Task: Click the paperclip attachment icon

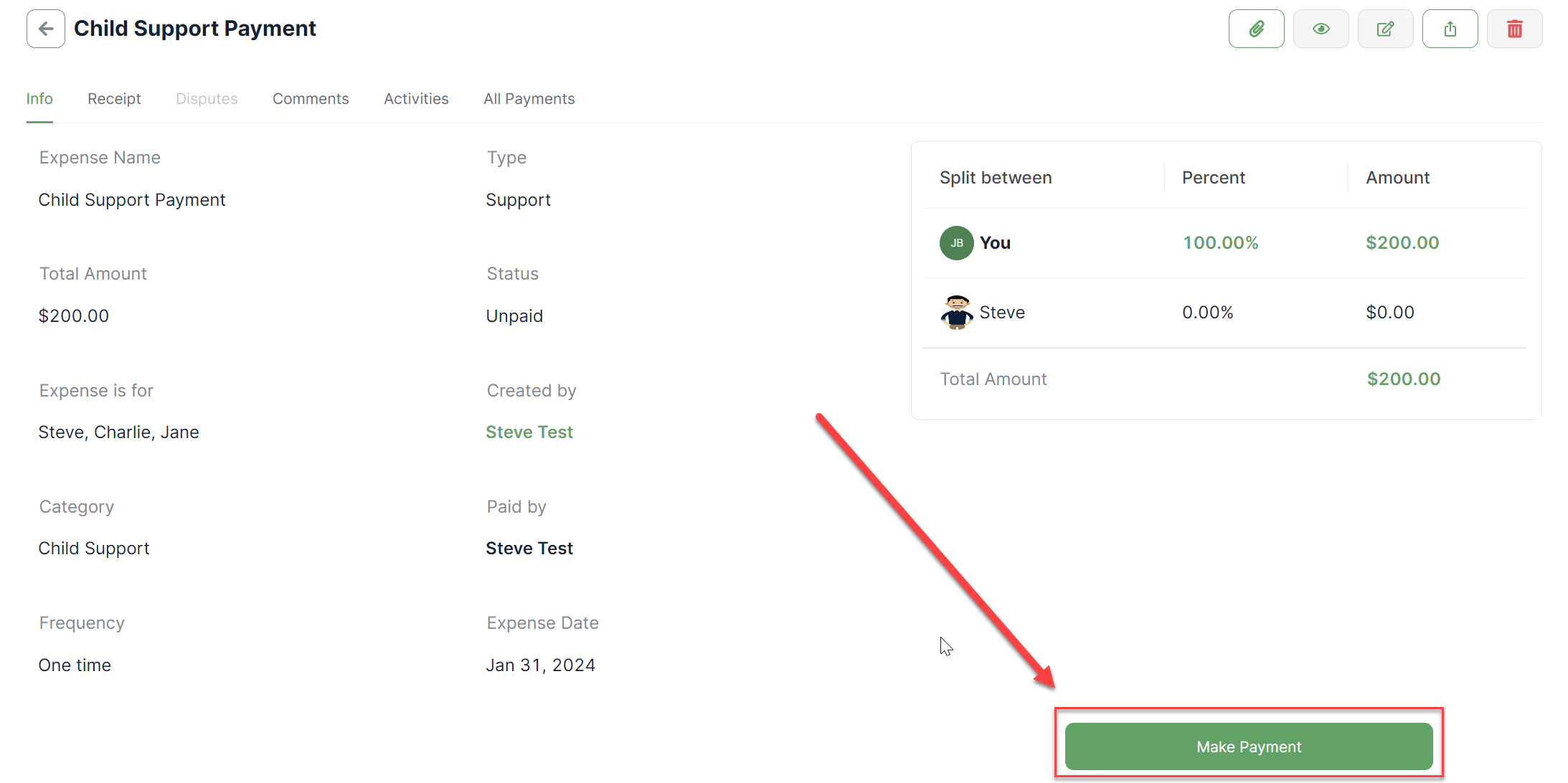Action: (1256, 29)
